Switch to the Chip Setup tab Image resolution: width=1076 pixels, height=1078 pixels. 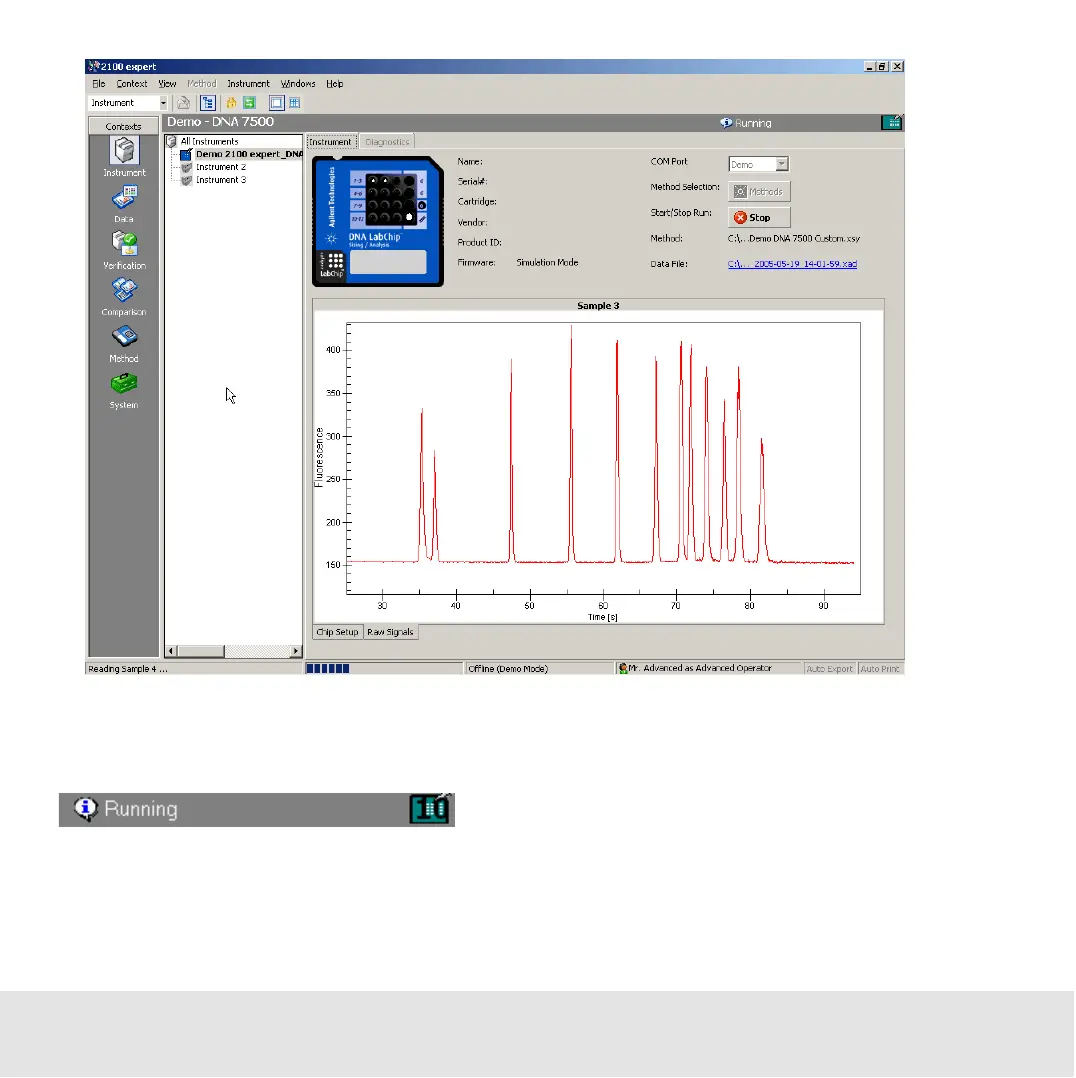point(338,632)
